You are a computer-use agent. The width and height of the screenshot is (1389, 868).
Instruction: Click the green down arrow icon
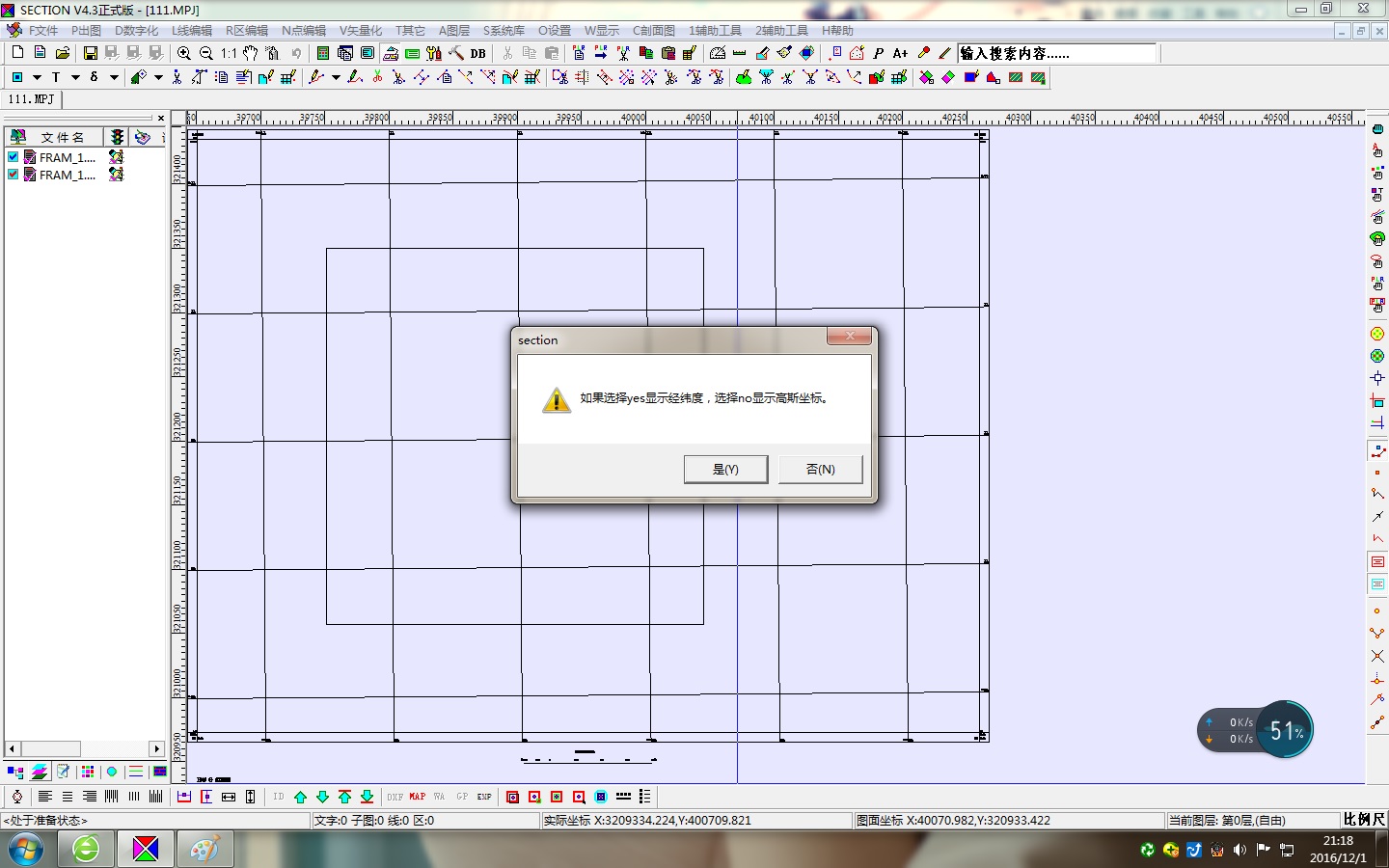[x=322, y=797]
